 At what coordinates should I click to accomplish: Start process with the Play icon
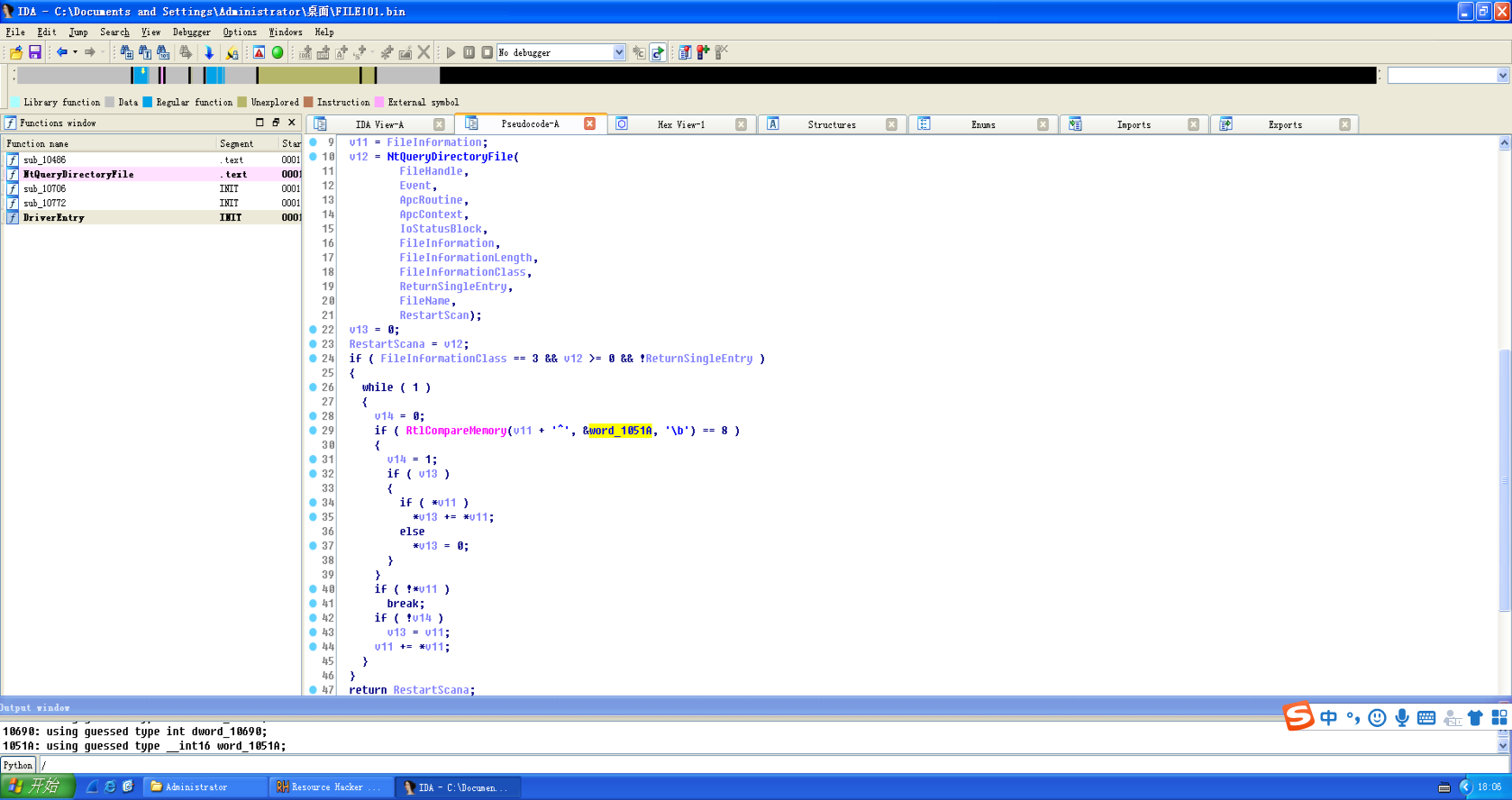[x=451, y=52]
